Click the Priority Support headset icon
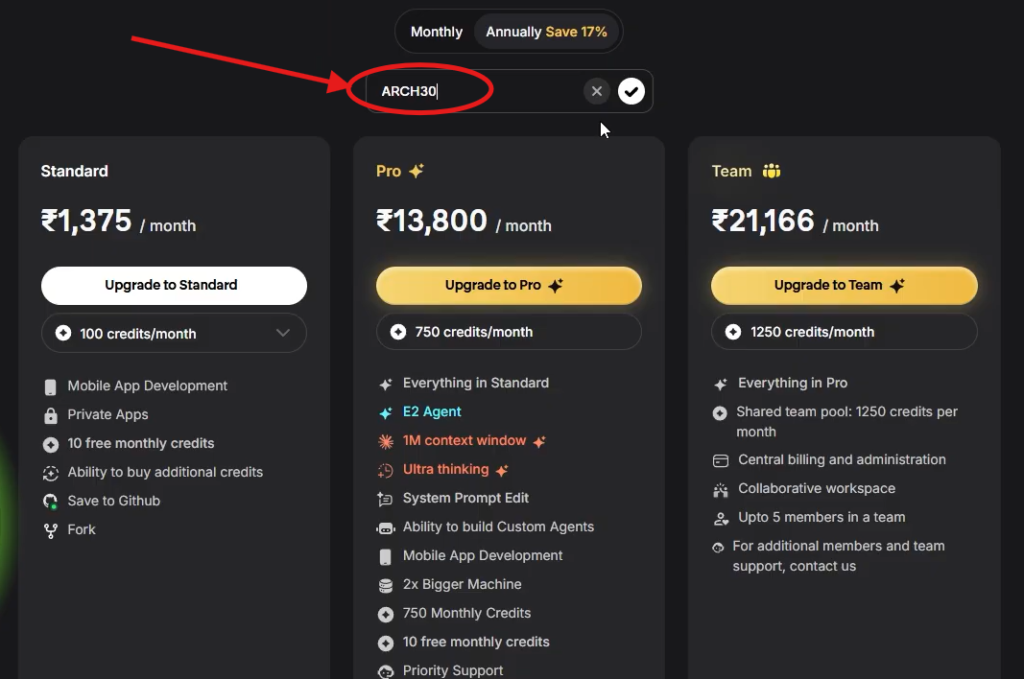Image resolution: width=1024 pixels, height=679 pixels. [386, 670]
